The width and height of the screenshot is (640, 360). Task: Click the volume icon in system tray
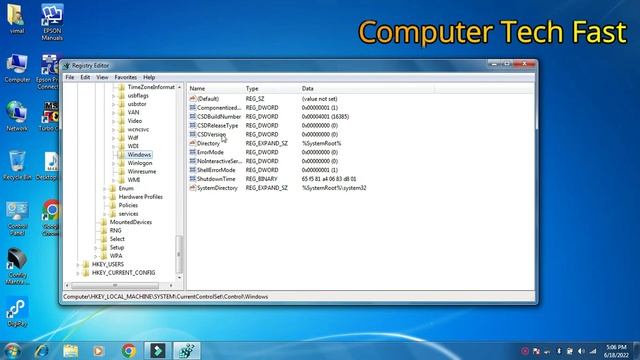click(581, 351)
